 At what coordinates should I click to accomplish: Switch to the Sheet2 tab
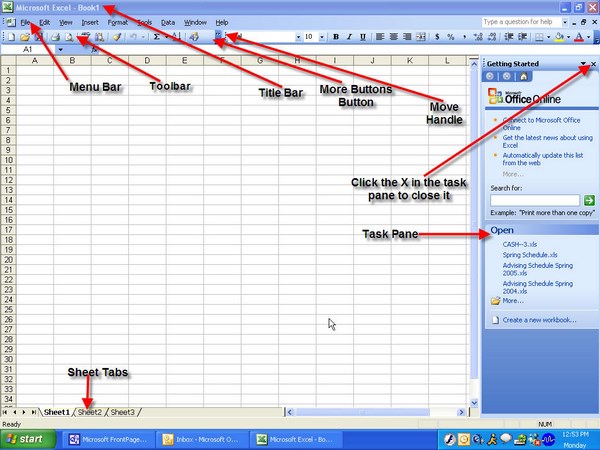coord(90,412)
